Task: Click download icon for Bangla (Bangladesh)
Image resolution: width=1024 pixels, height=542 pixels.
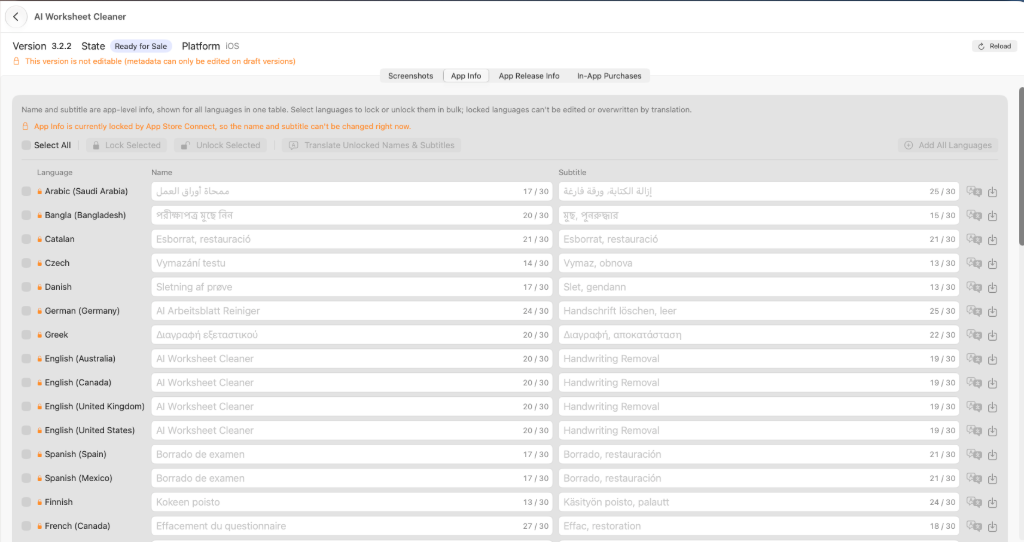Action: (993, 215)
